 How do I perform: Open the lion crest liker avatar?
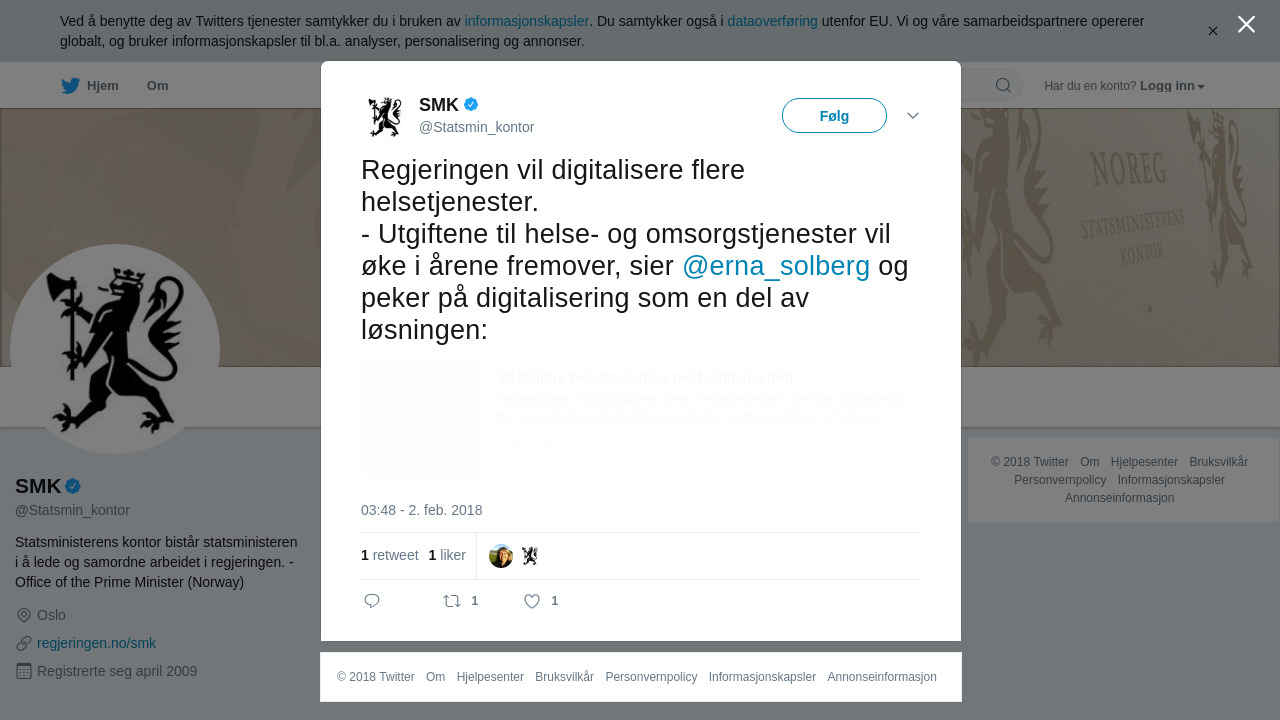529,556
